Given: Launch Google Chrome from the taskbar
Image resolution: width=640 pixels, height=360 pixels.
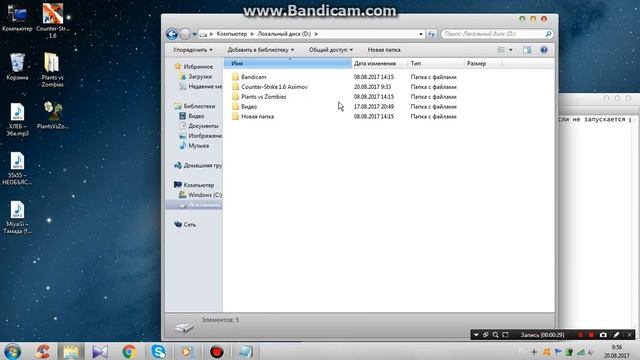Looking at the screenshot, I should click(x=129, y=351).
